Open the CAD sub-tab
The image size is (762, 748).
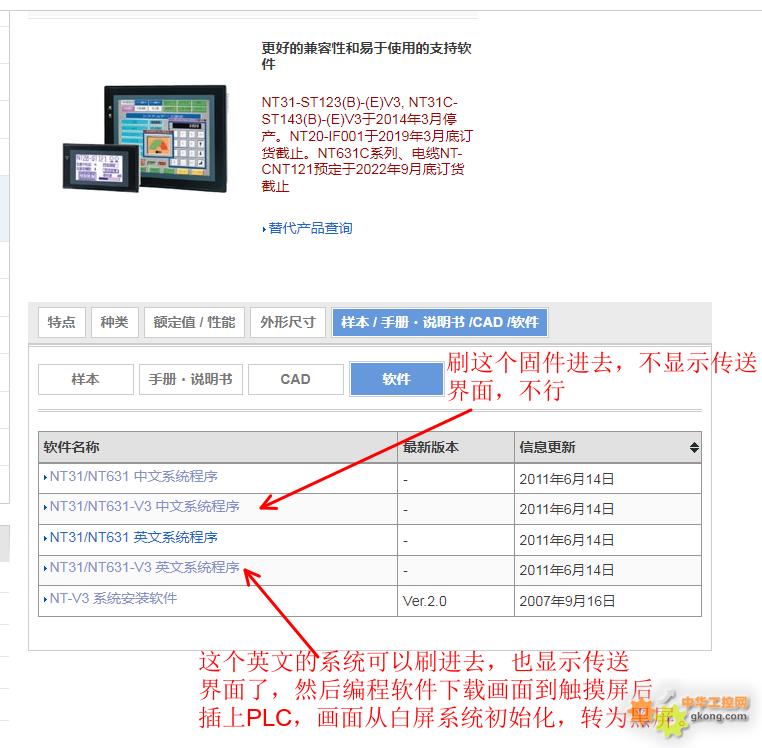click(x=295, y=379)
